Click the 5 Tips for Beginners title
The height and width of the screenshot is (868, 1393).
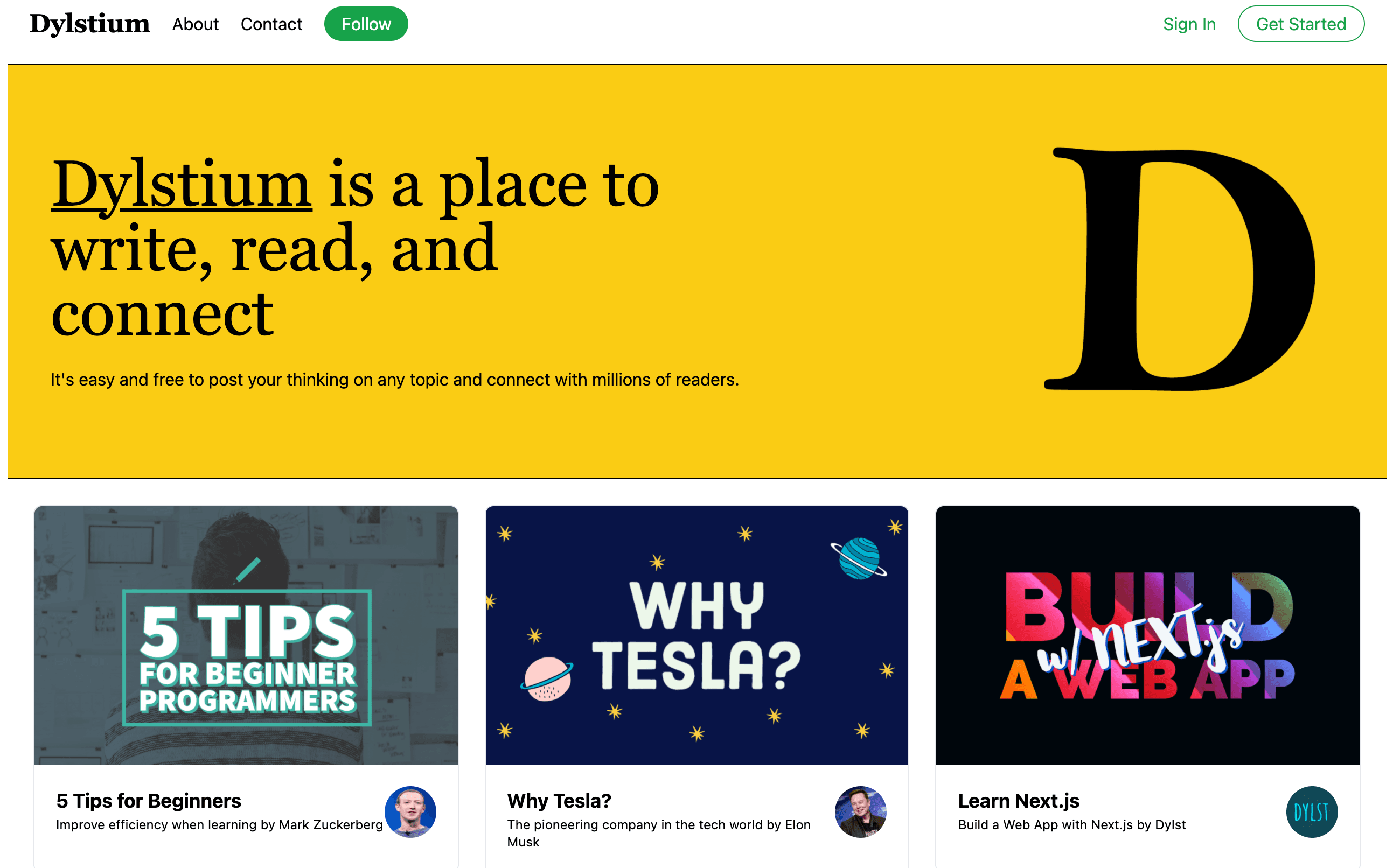pos(149,800)
